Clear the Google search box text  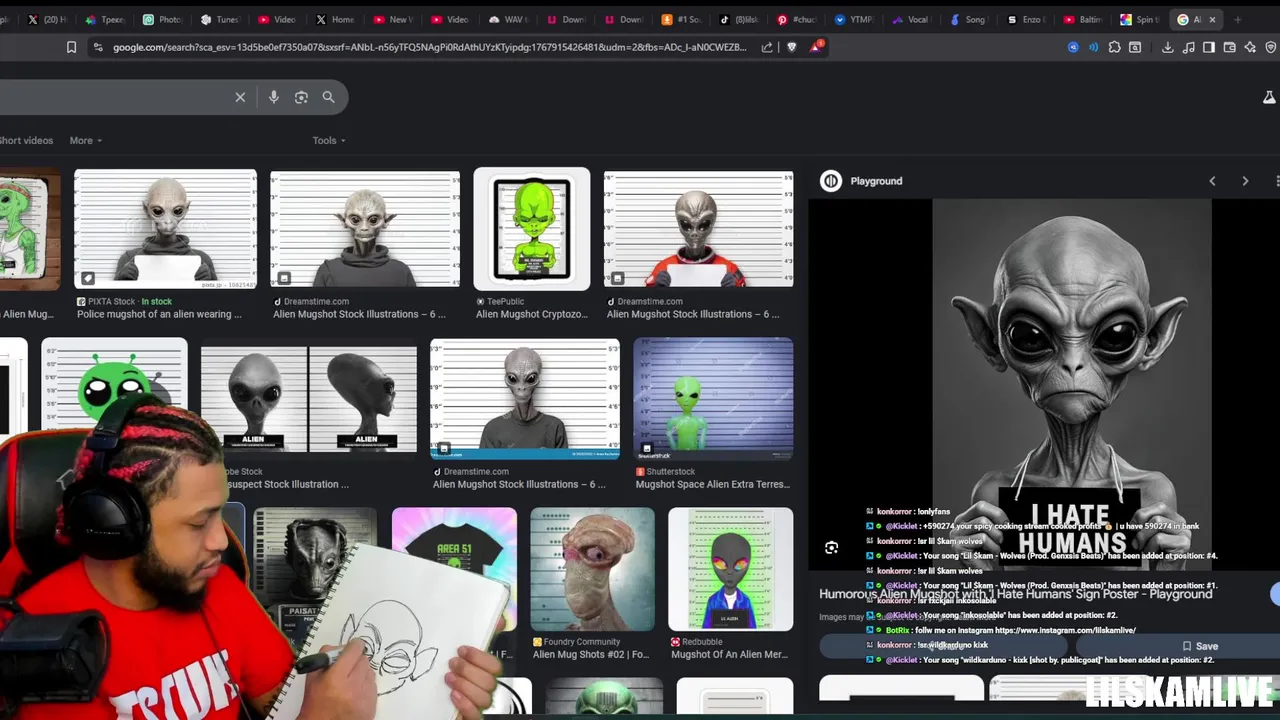(240, 97)
